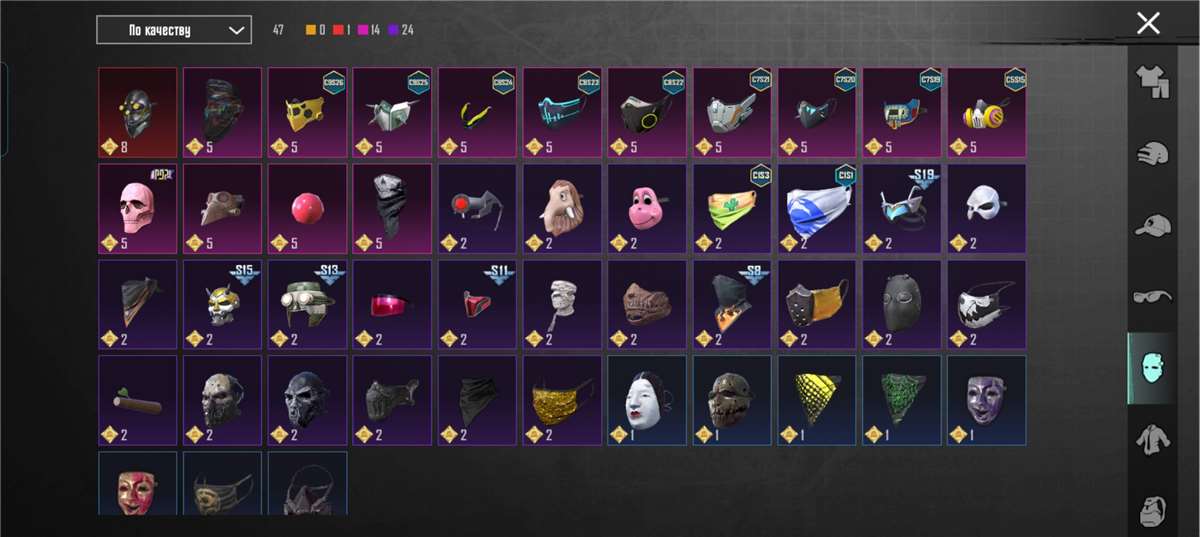Switch to the cap hats category
Screen dimensions: 1200x537
[x=1154, y=226]
